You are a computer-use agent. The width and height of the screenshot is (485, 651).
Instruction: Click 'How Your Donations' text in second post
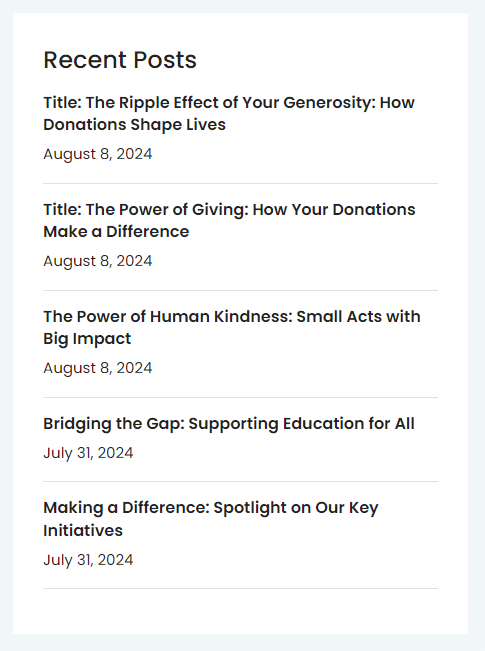coord(334,209)
